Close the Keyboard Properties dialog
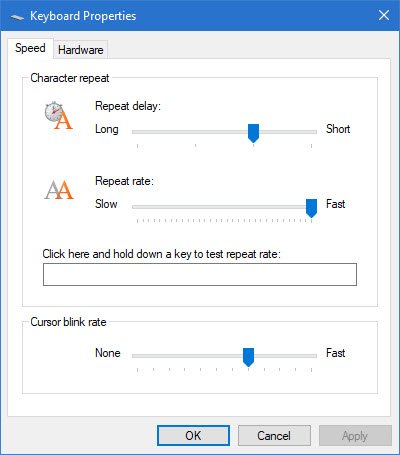Viewport: 400px width, 455px height. coord(384,15)
